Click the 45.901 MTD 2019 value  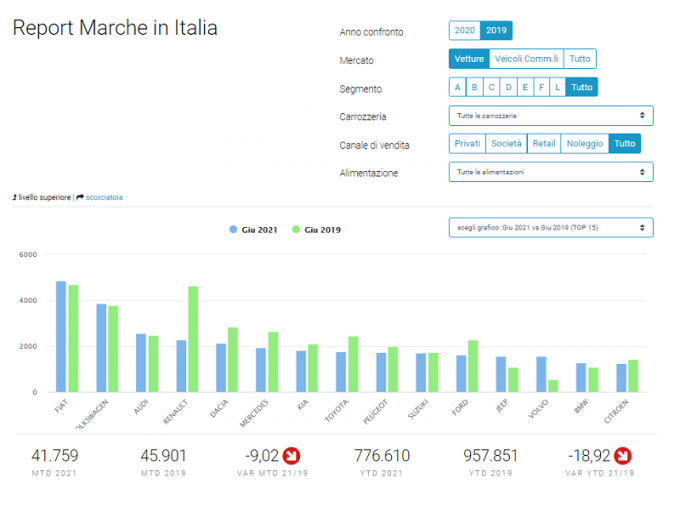tap(163, 456)
